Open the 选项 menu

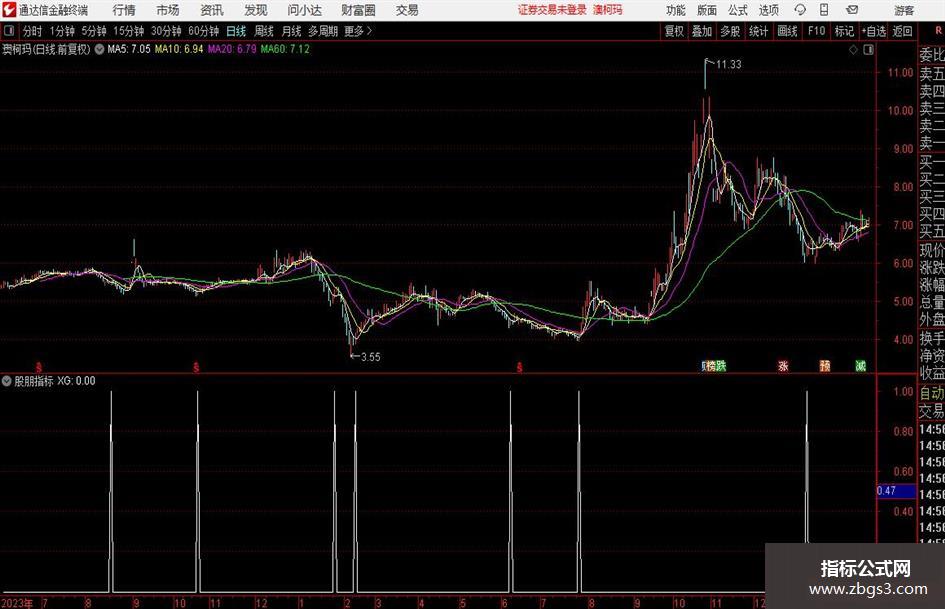[x=768, y=10]
